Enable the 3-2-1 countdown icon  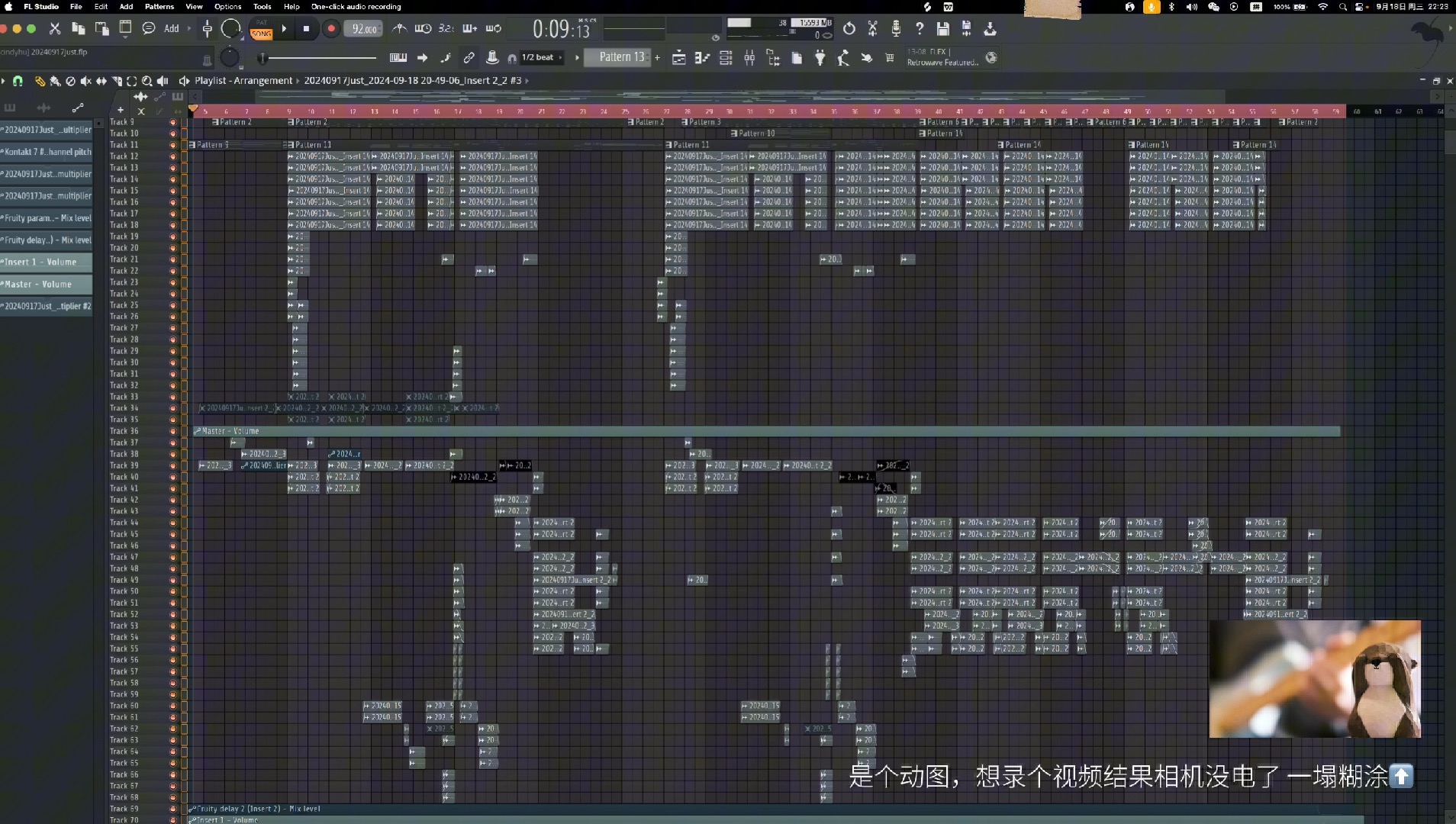coord(446,29)
